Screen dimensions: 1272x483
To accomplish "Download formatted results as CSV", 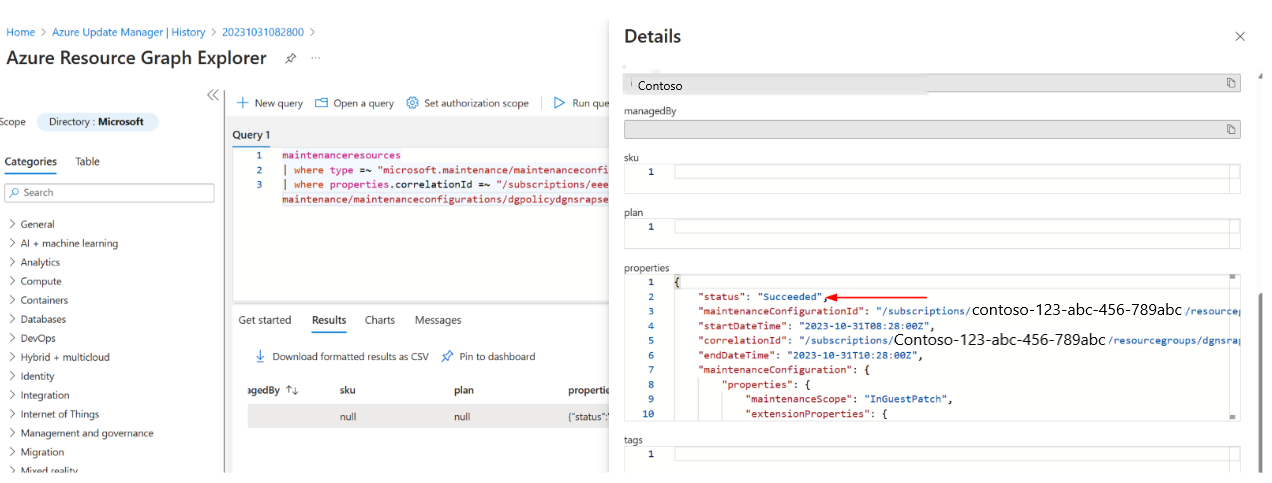I will pos(341,356).
